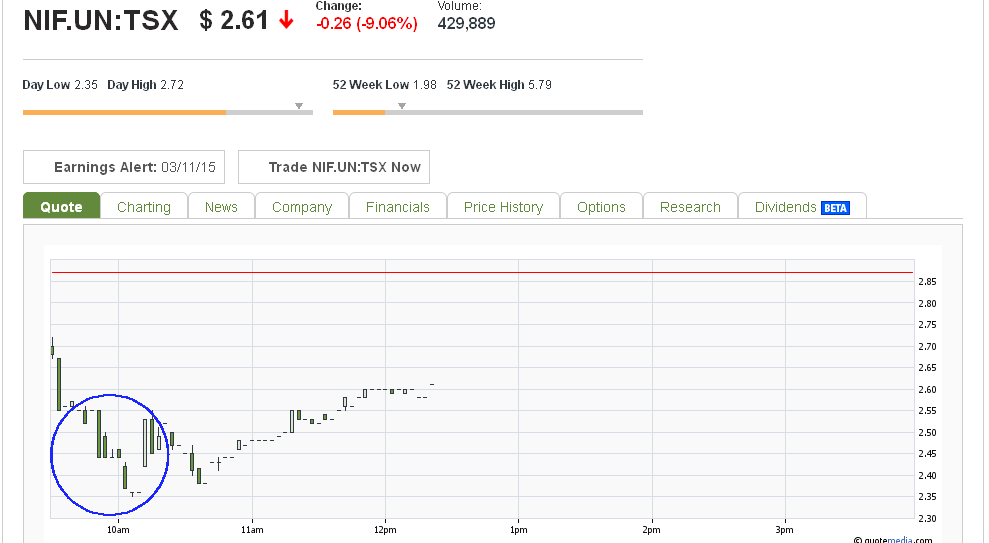Screen dimensions: 989x543
Task: Click the day range marker triangle
Action: point(299,106)
